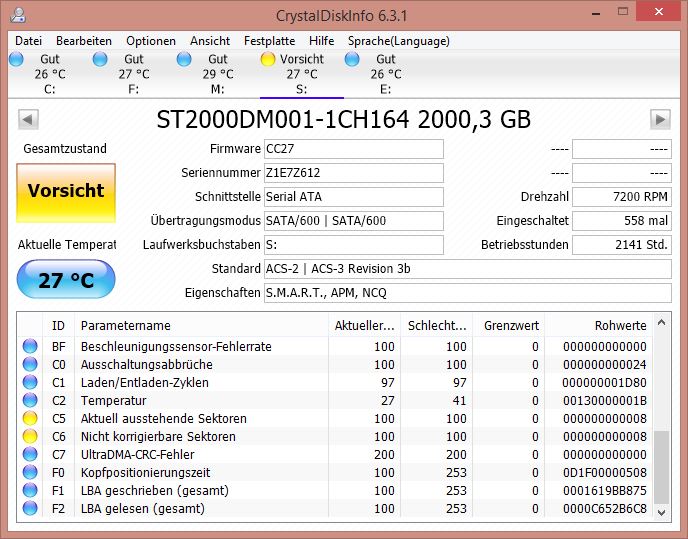Image resolution: width=688 pixels, height=539 pixels.
Task: Open the Bearbeiten menu
Action: (84, 41)
